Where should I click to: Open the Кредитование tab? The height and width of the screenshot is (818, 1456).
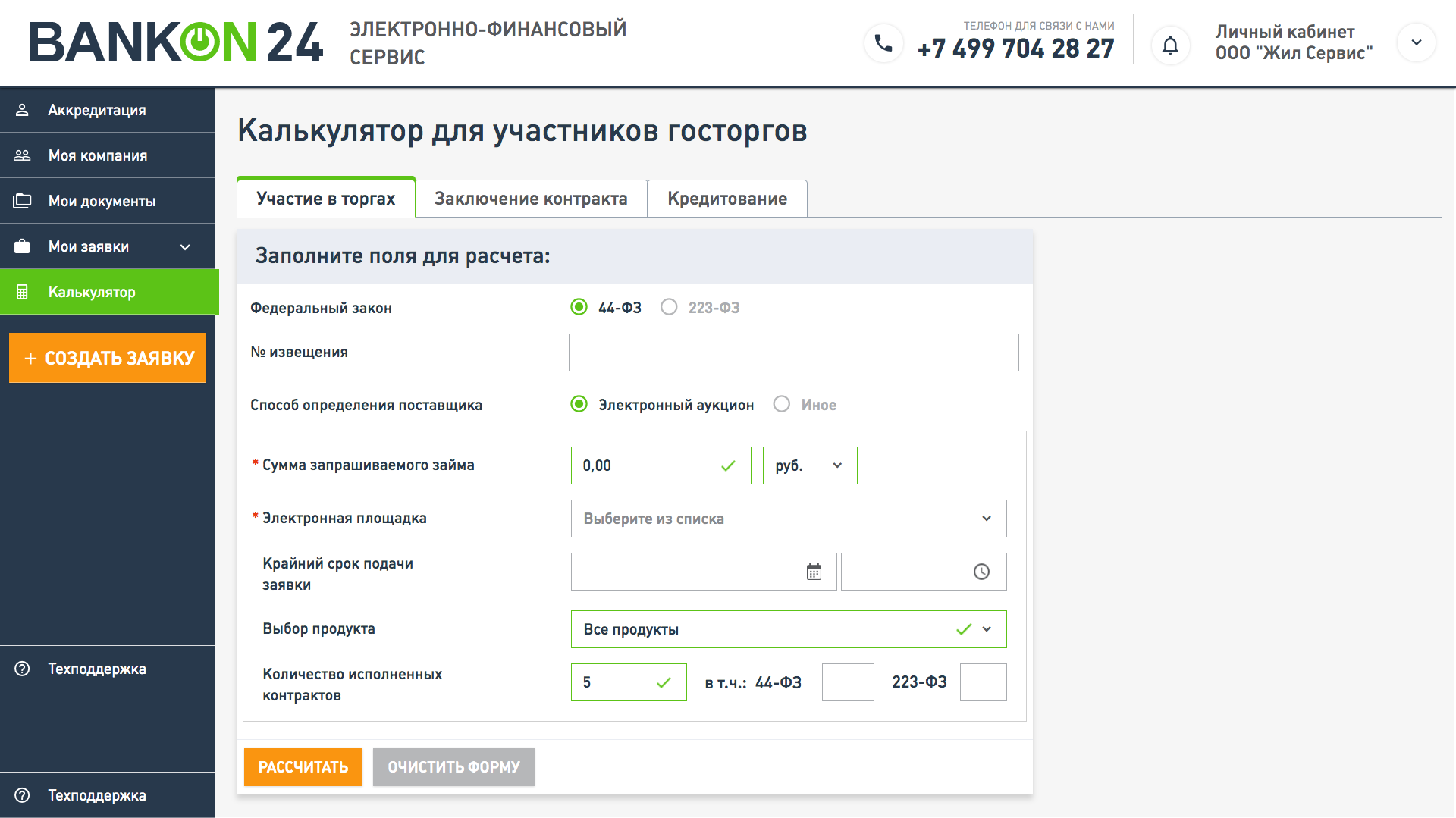726,199
